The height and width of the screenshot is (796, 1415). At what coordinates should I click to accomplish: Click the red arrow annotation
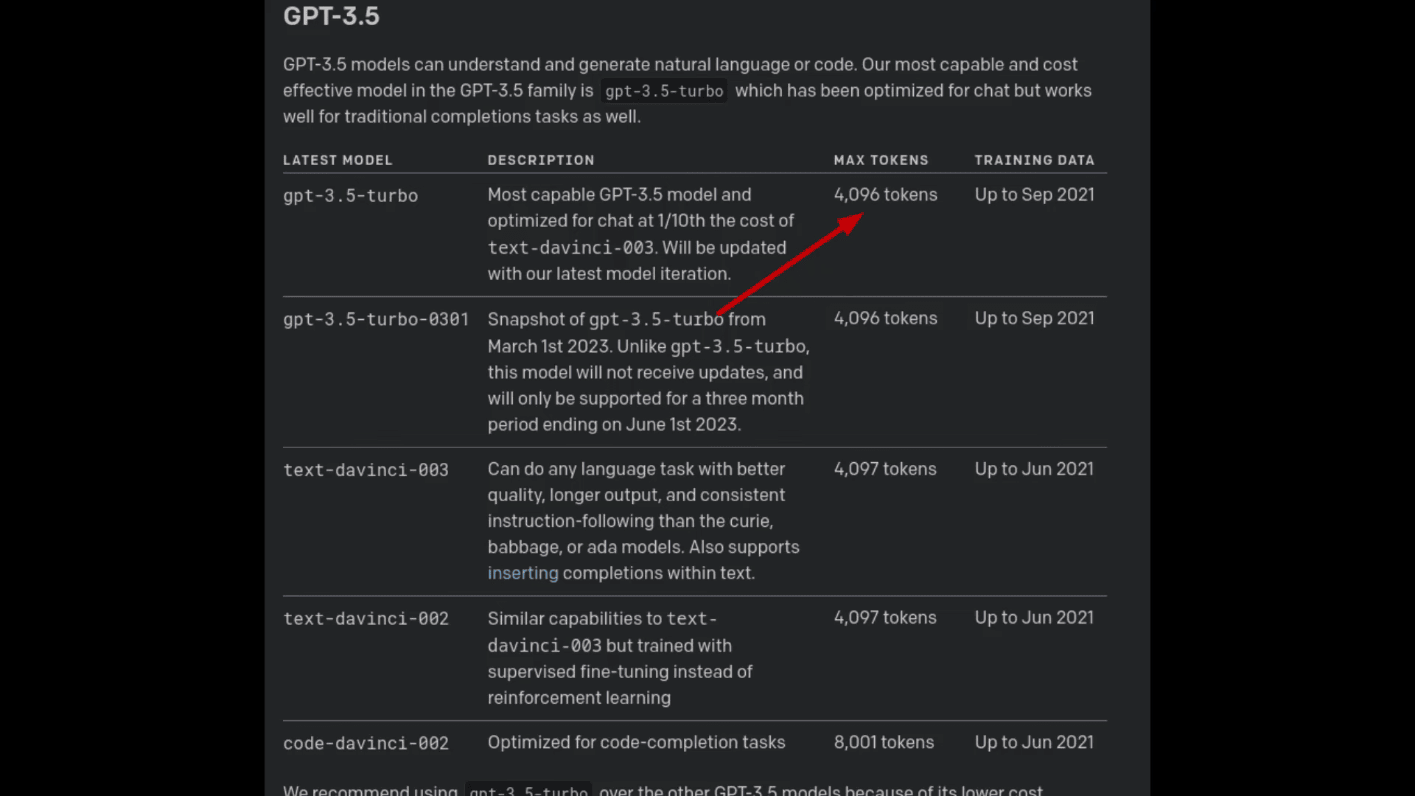tap(790, 264)
